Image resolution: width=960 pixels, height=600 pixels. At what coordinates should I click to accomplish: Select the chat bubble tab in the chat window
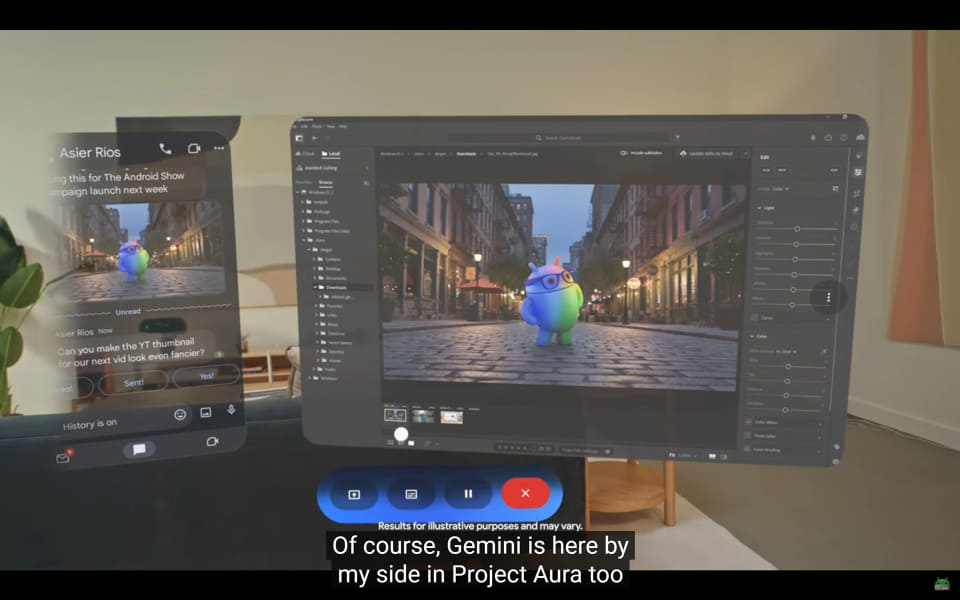coord(139,450)
